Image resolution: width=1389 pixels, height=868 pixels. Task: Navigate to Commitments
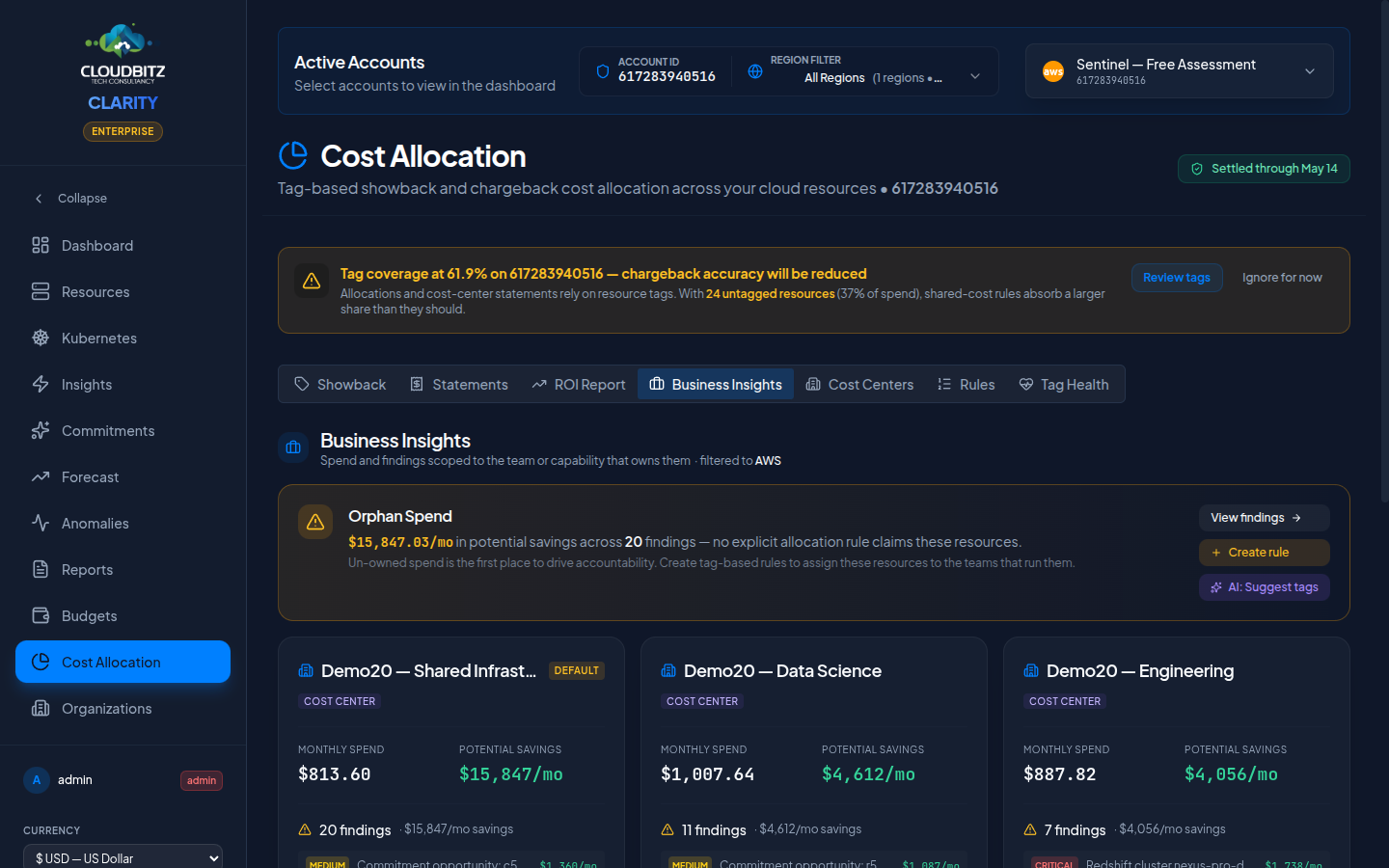pyautogui.click(x=123, y=430)
